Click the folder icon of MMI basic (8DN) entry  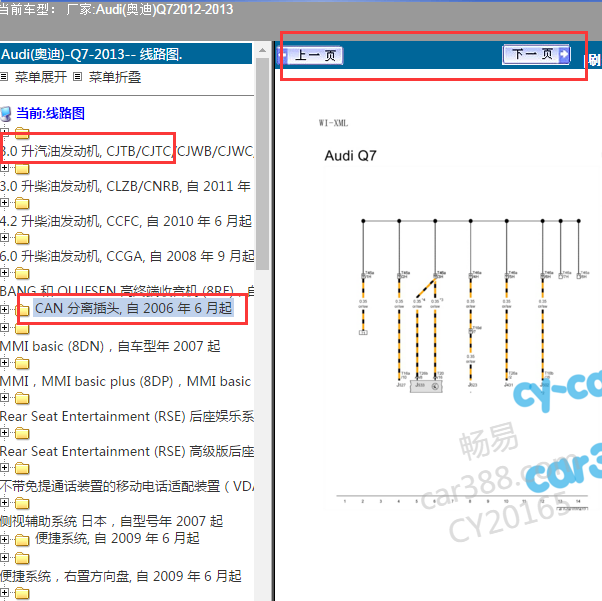(22, 328)
